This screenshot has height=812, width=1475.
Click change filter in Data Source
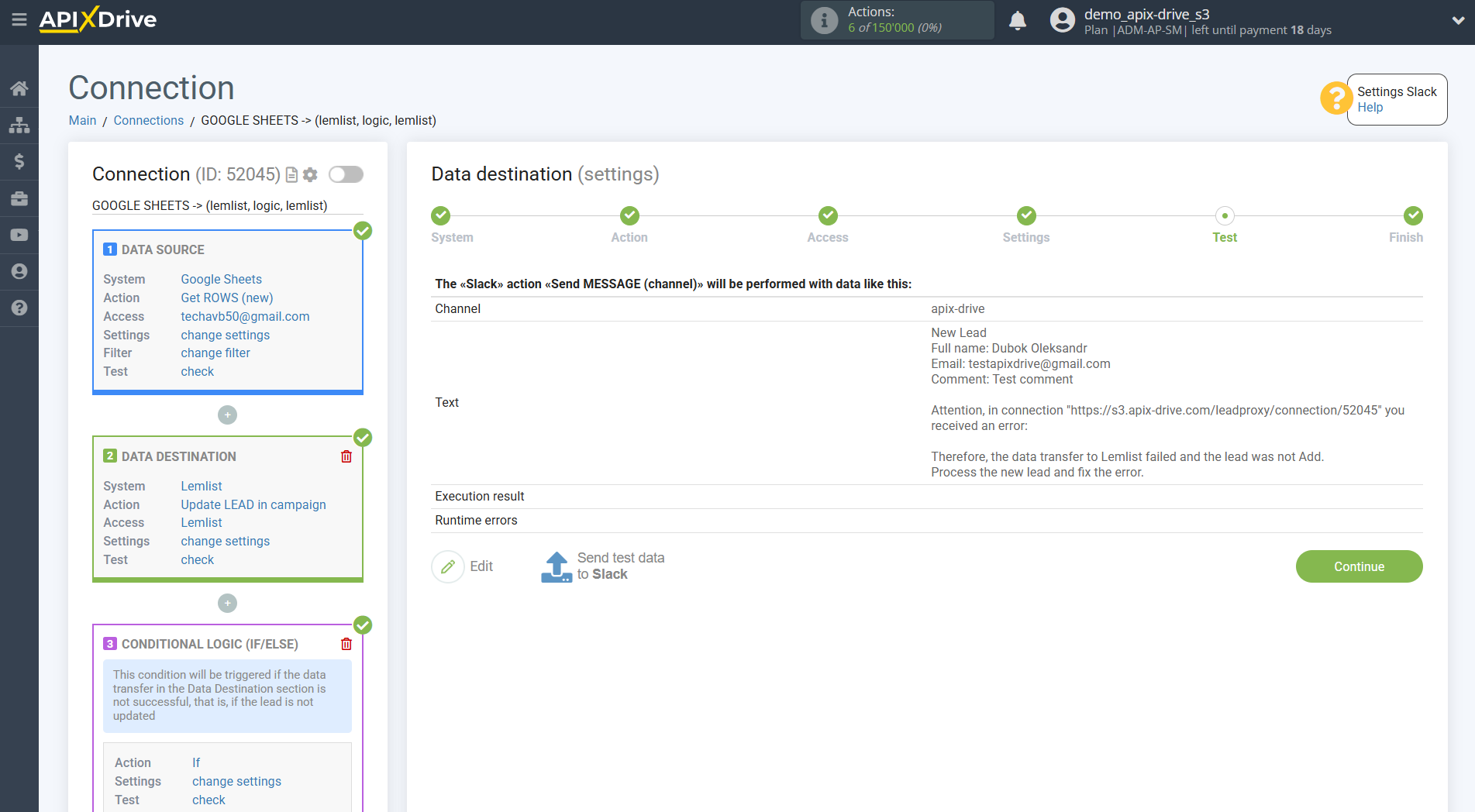pos(215,353)
